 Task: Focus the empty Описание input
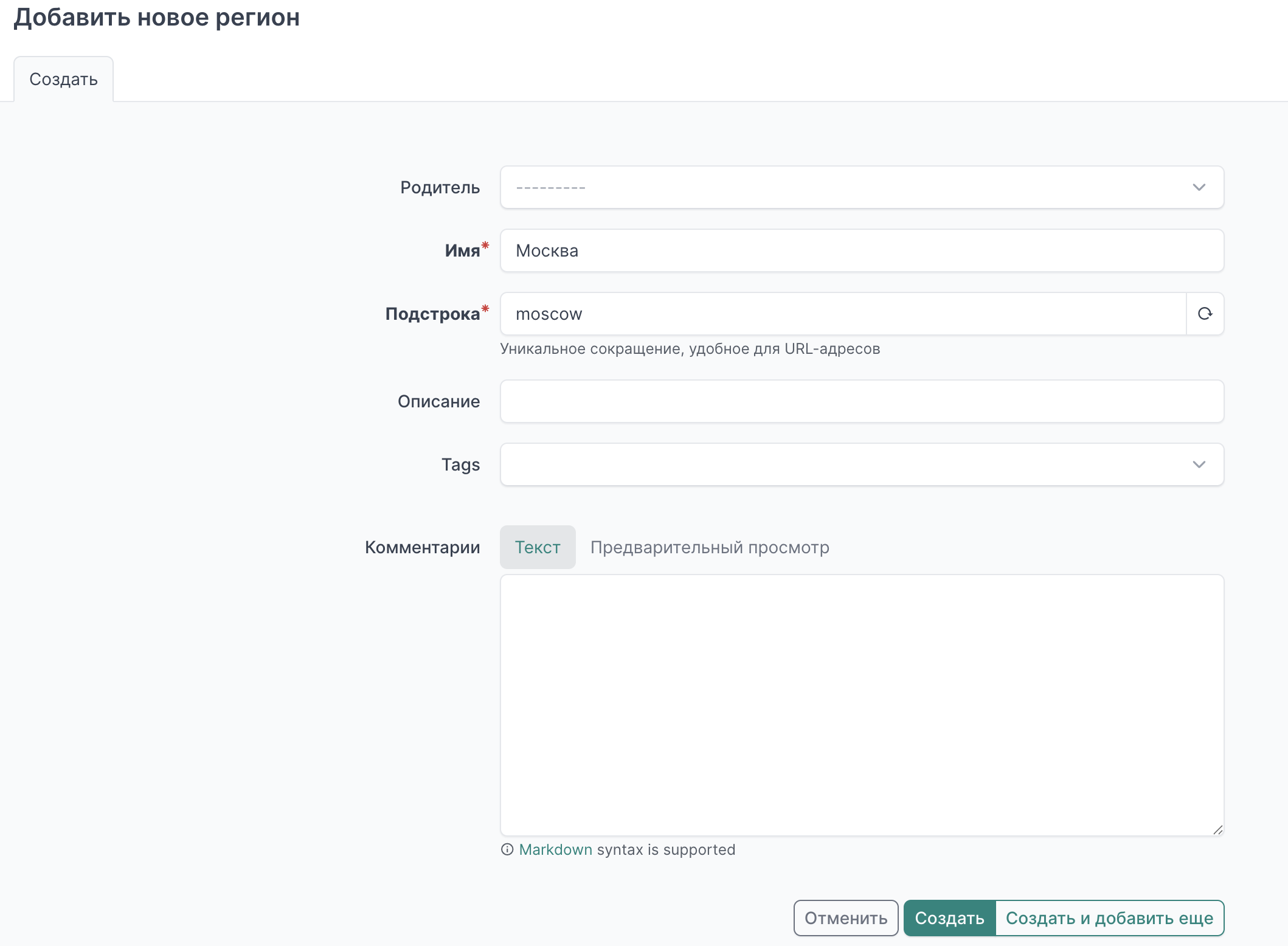point(861,401)
